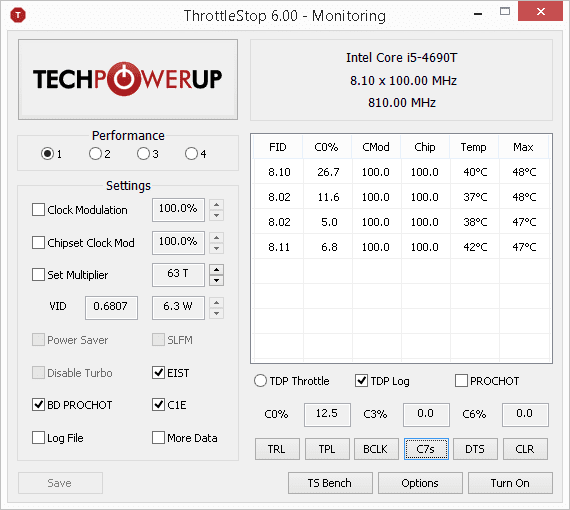
Task: Click the Clock Modulation up arrow
Action: [216, 205]
